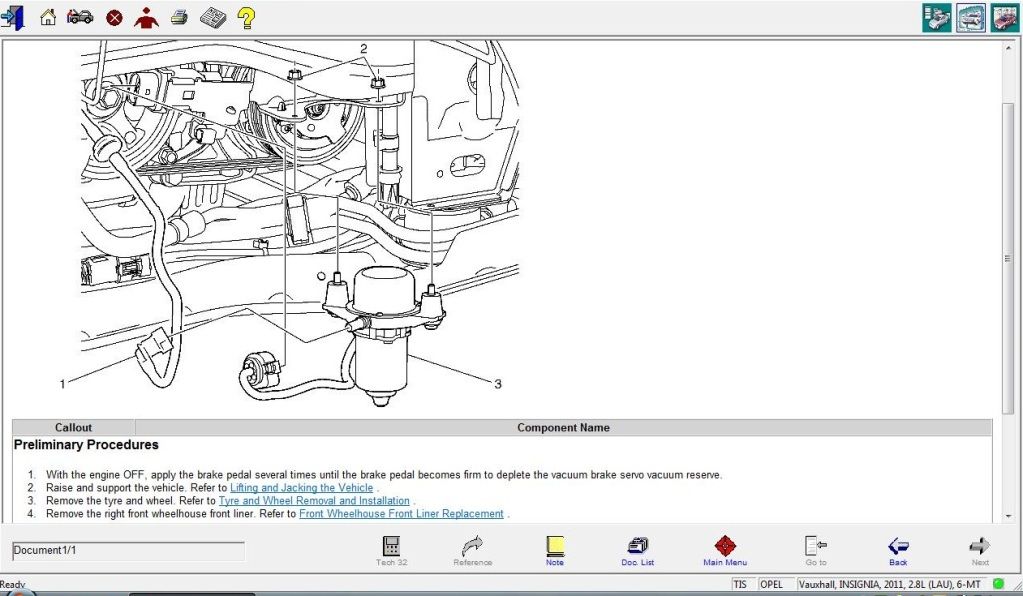The width and height of the screenshot is (1023, 596).
Task: Open Tyre and Wheel Removal and Installation link
Action: [314, 501]
